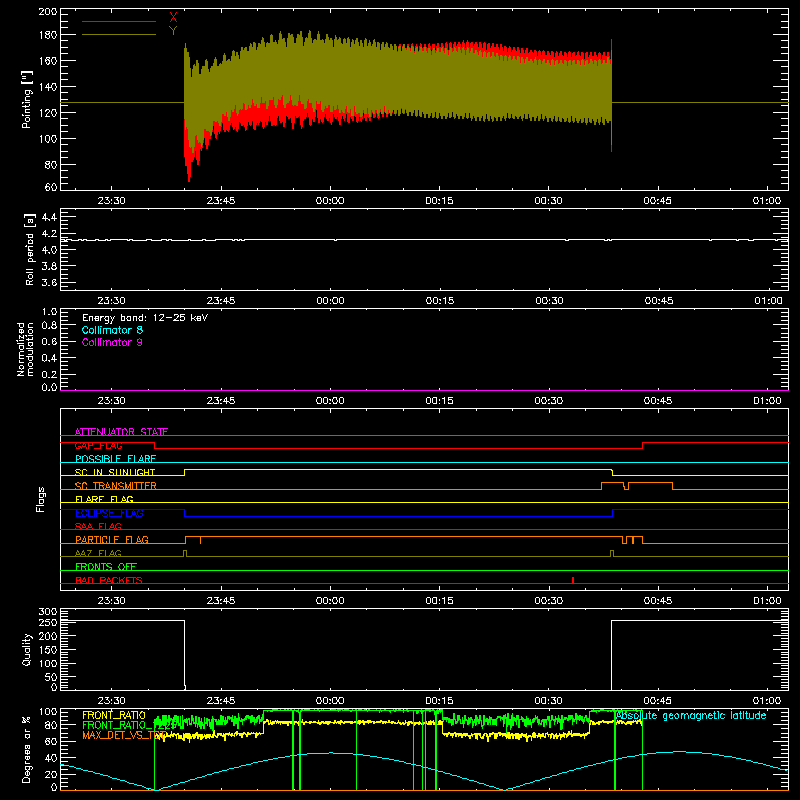Viewport: 800px width, 800px height.
Task: Click the BAD_PACKETS flag label
Action: (109, 580)
